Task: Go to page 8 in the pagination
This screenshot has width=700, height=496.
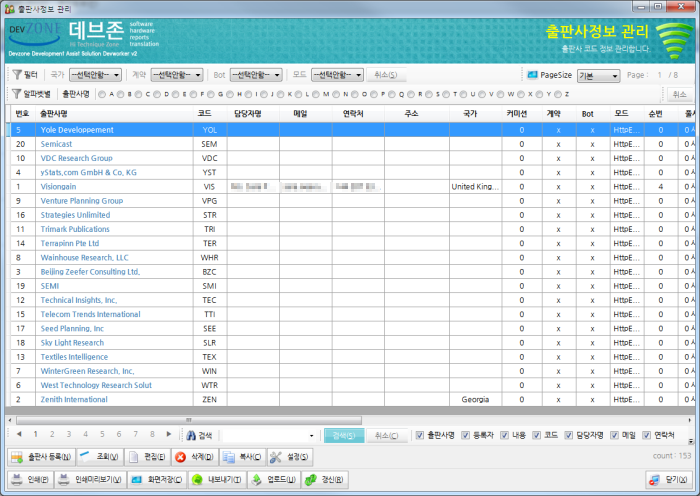Action: pyautogui.click(x=152, y=434)
